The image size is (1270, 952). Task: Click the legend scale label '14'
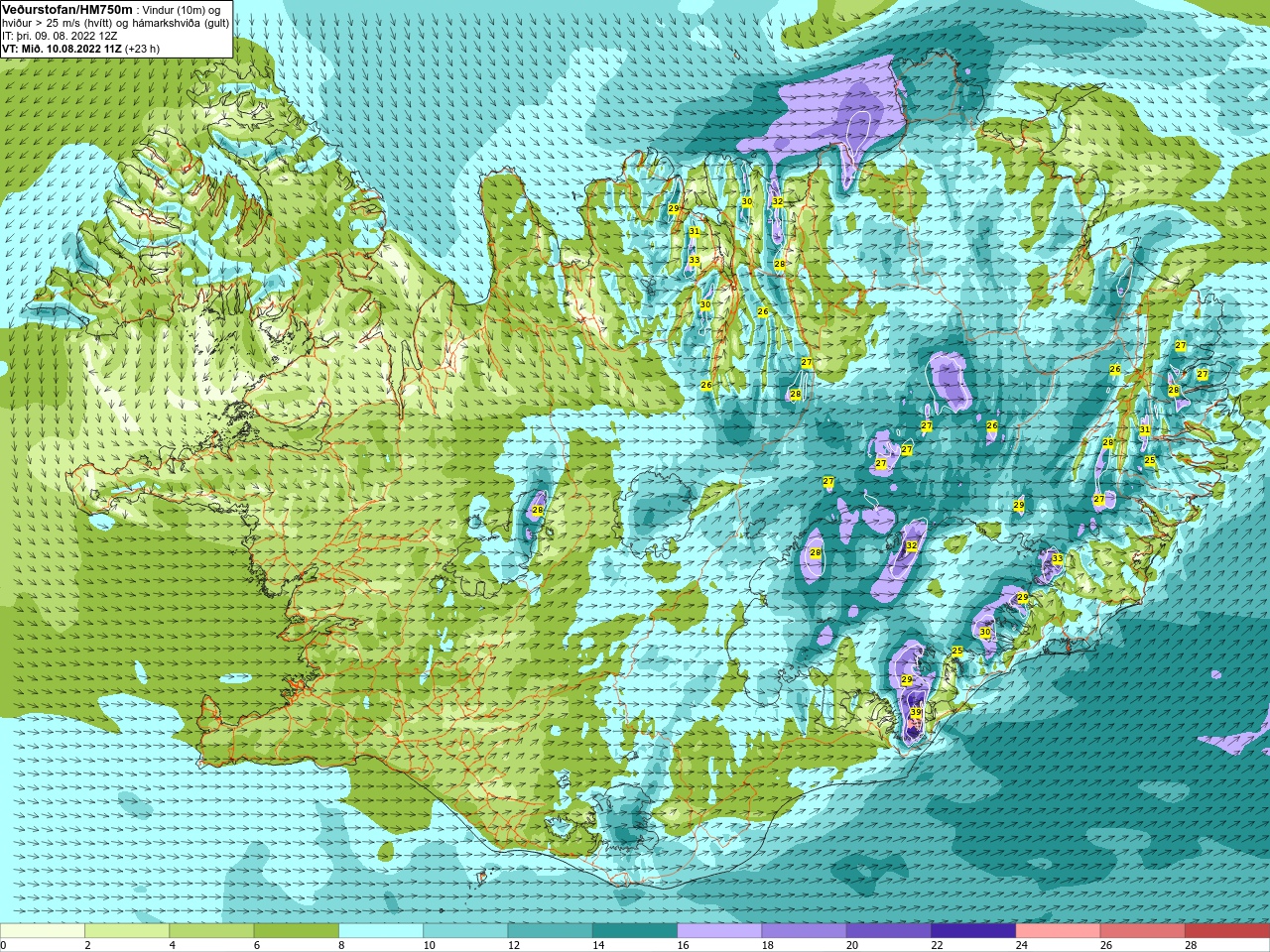[598, 945]
